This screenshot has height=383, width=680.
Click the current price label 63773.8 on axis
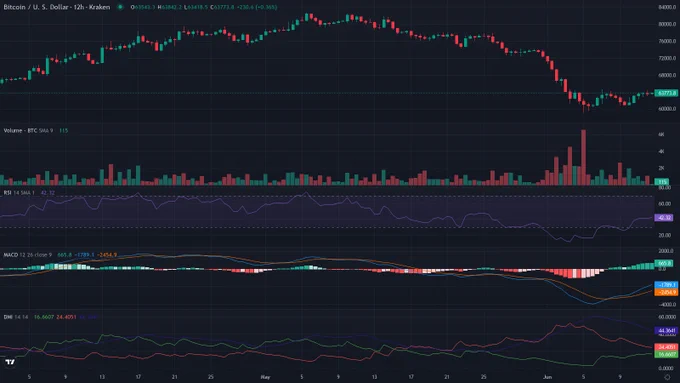tap(666, 93)
